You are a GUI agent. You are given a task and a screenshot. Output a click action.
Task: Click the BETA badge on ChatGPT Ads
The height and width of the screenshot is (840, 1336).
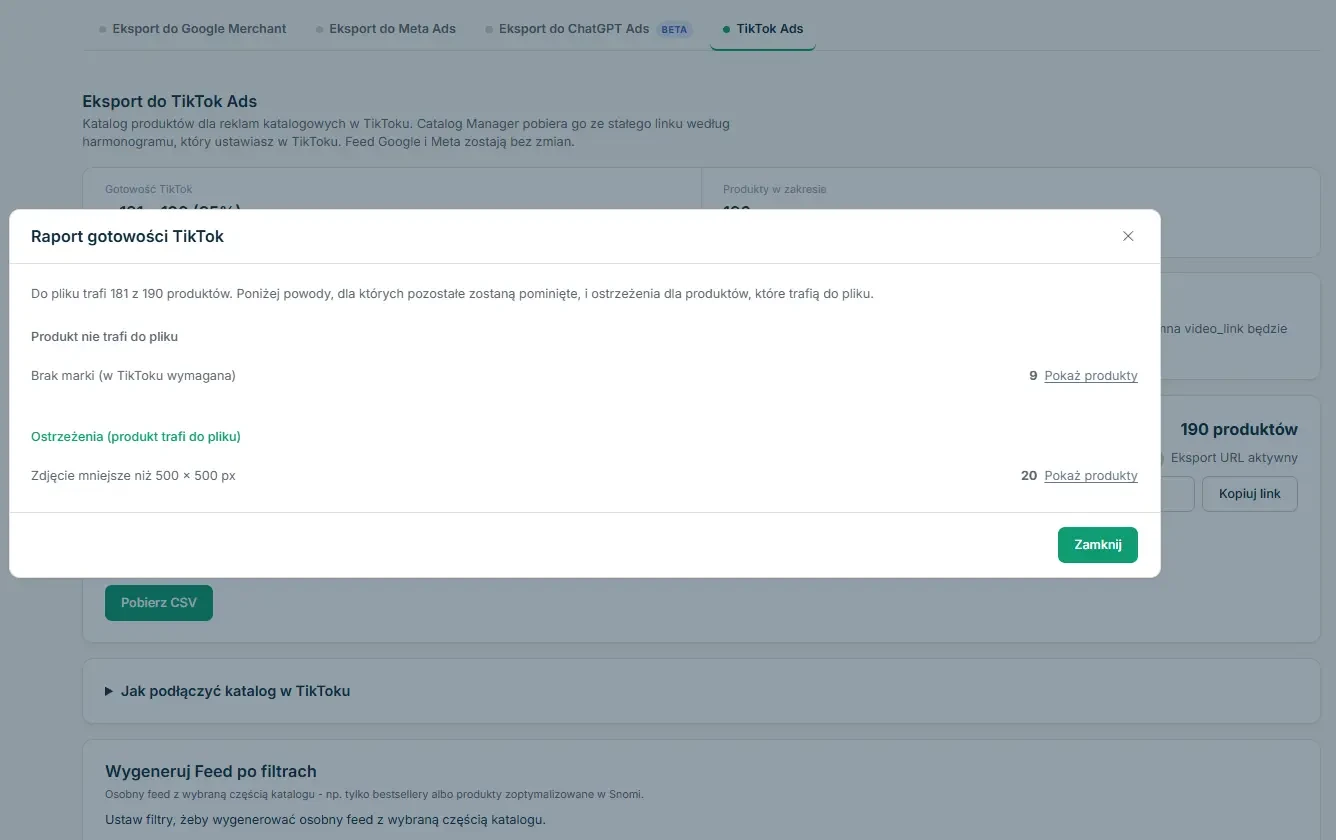point(674,30)
